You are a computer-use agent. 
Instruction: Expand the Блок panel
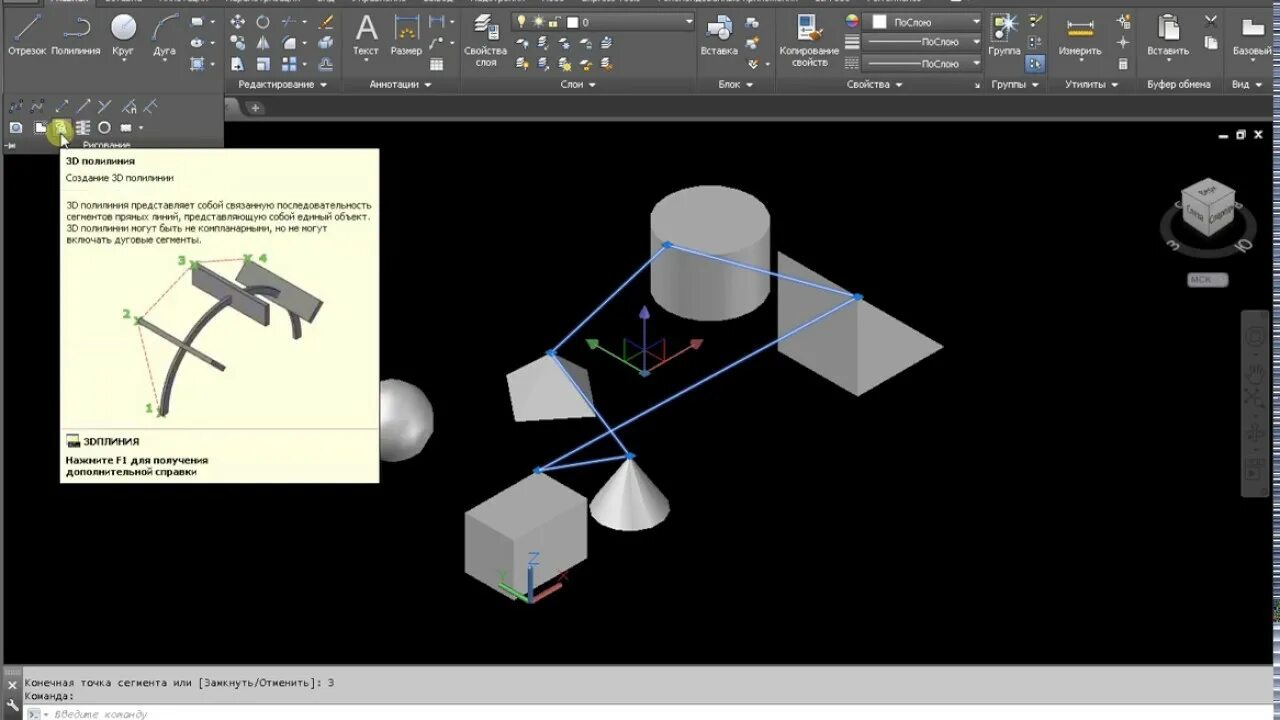click(735, 84)
